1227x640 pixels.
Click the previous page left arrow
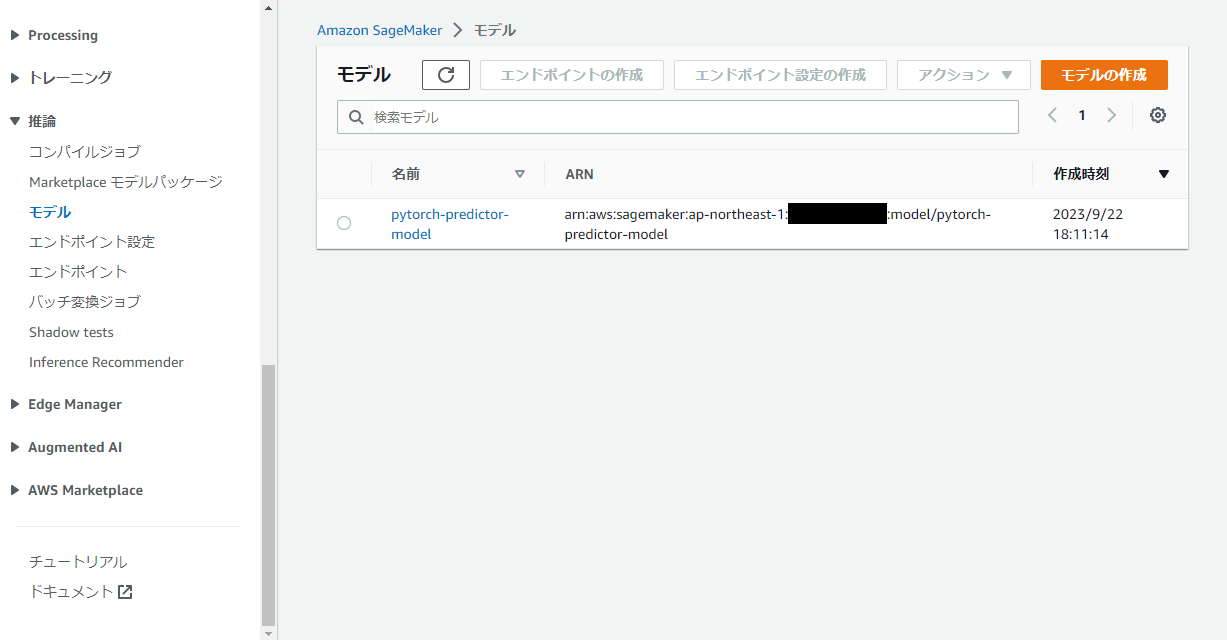pyautogui.click(x=1051, y=115)
